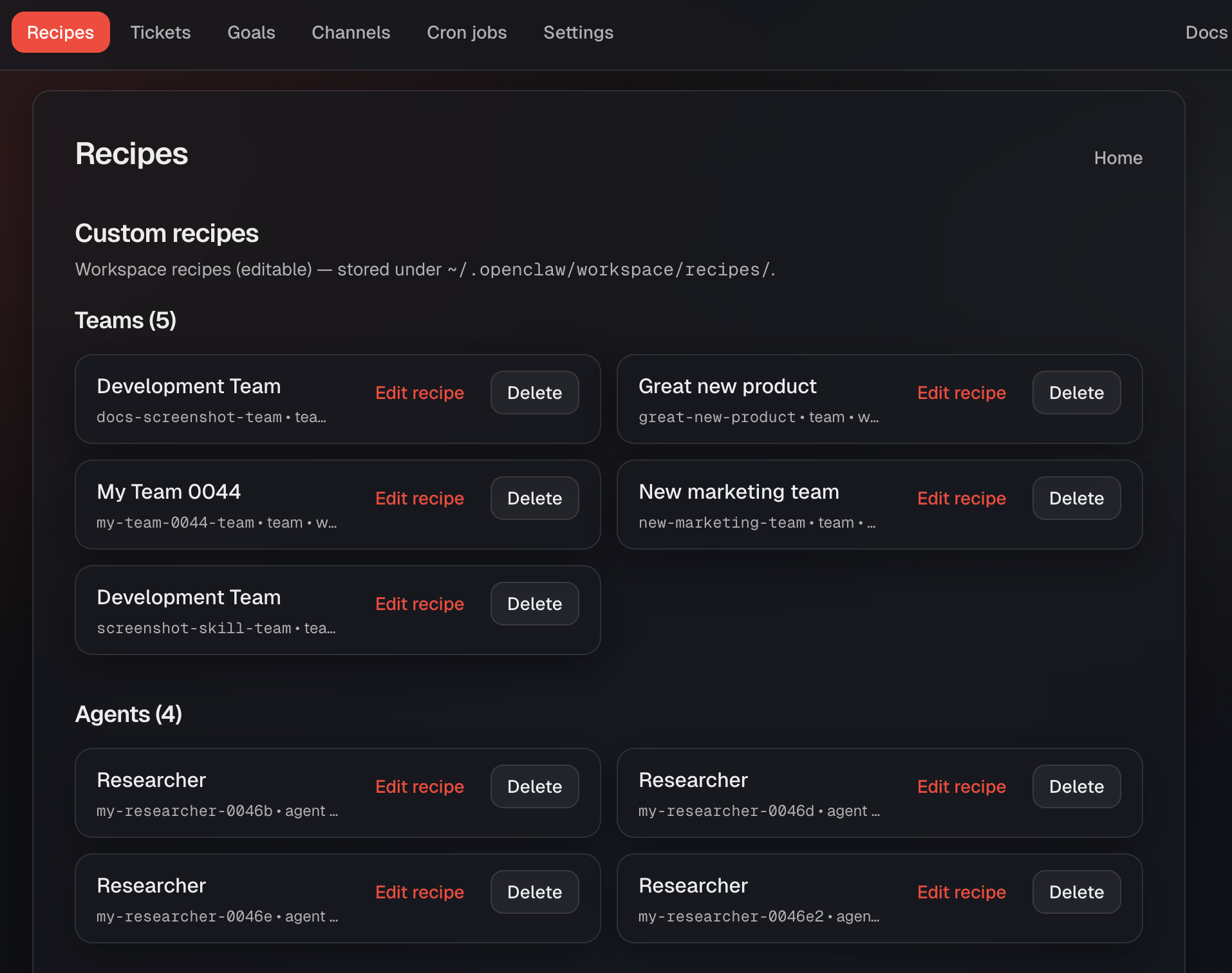Delete the Great new product recipe
The height and width of the screenshot is (973, 1232).
coord(1076,393)
